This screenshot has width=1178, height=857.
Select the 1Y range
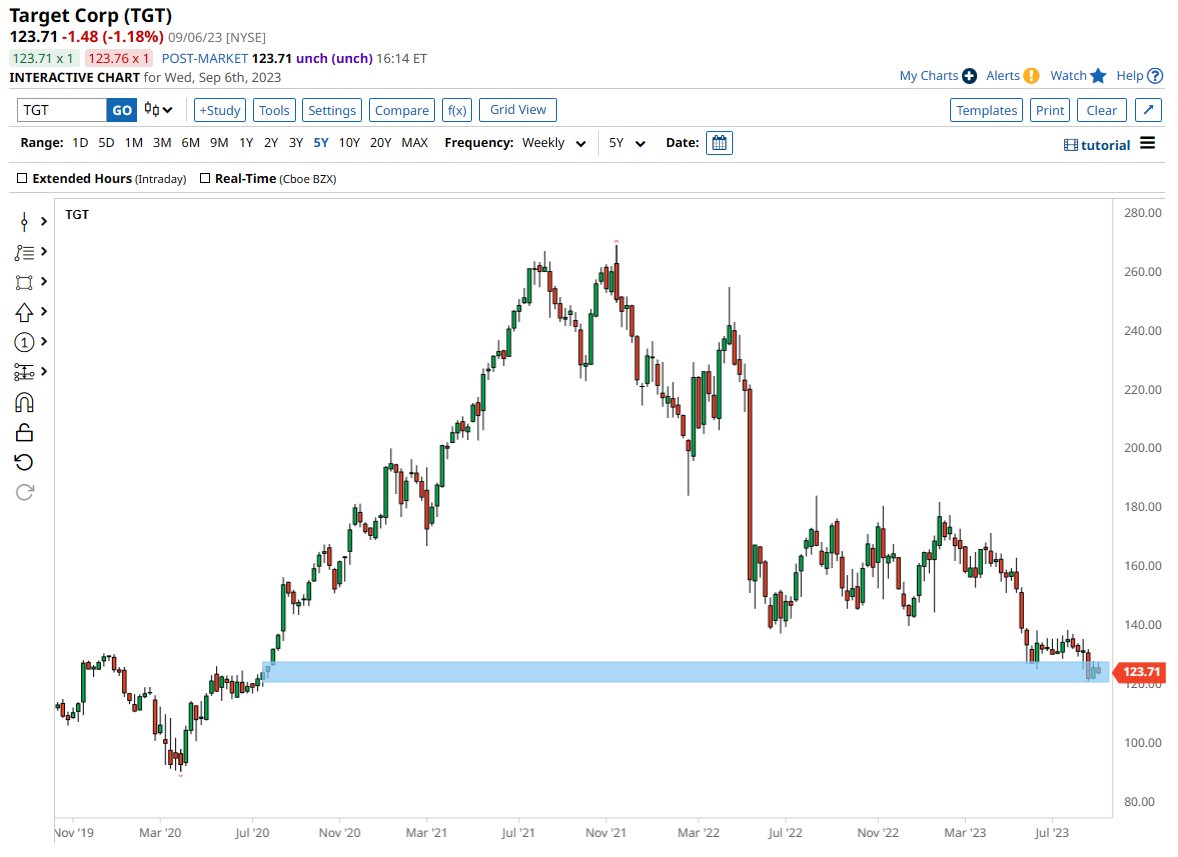click(x=246, y=143)
